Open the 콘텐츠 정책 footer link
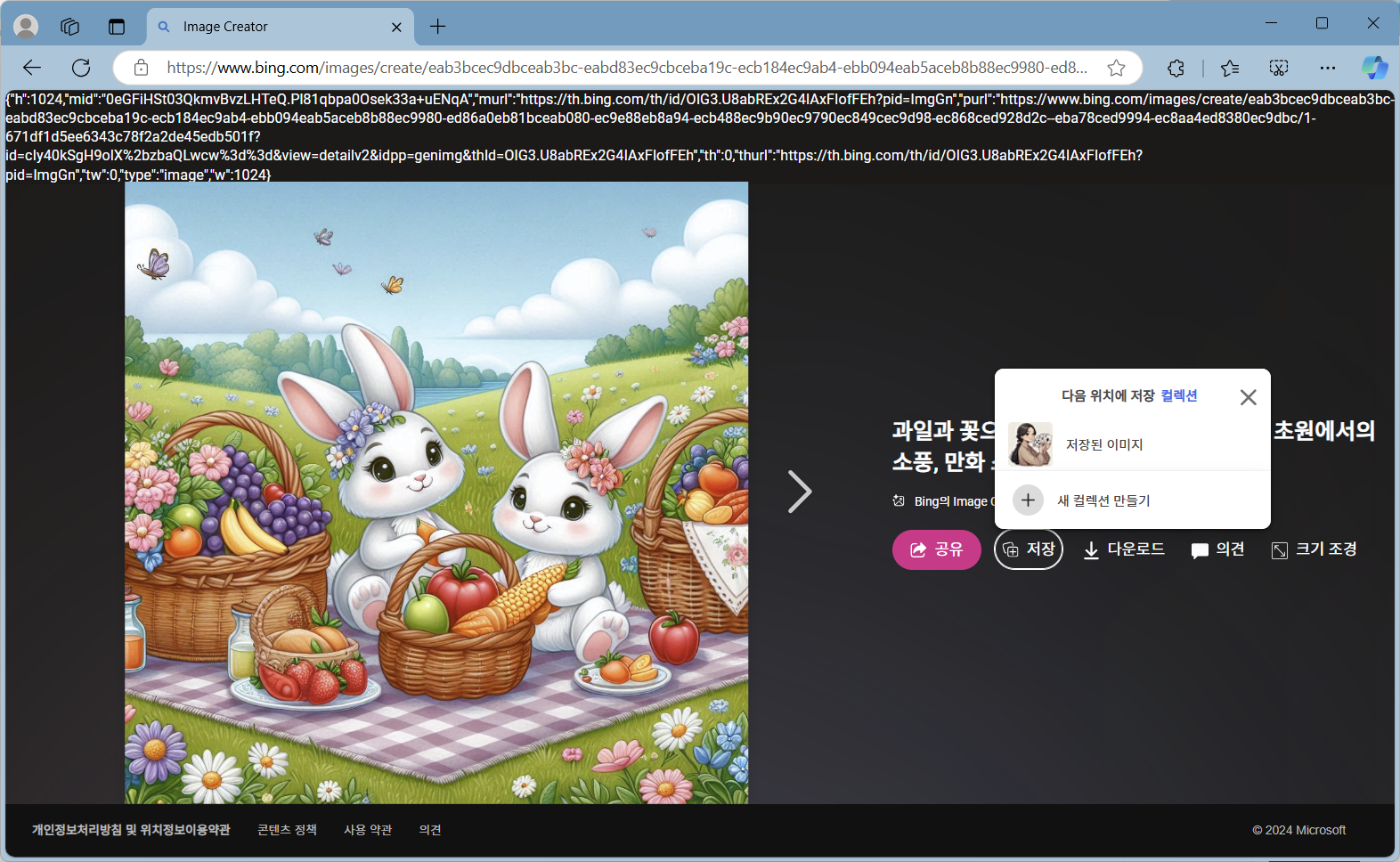The height and width of the screenshot is (862, 1400). [287, 830]
